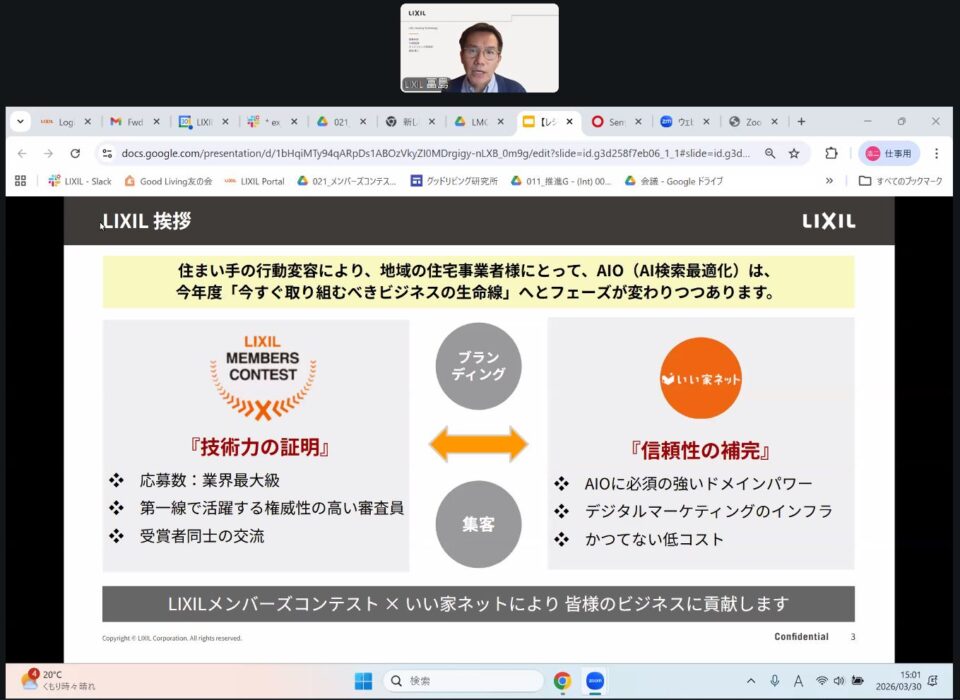This screenshot has width=960, height=700.
Task: Open the Chrome extensions puzzle icon
Action: 831,153
